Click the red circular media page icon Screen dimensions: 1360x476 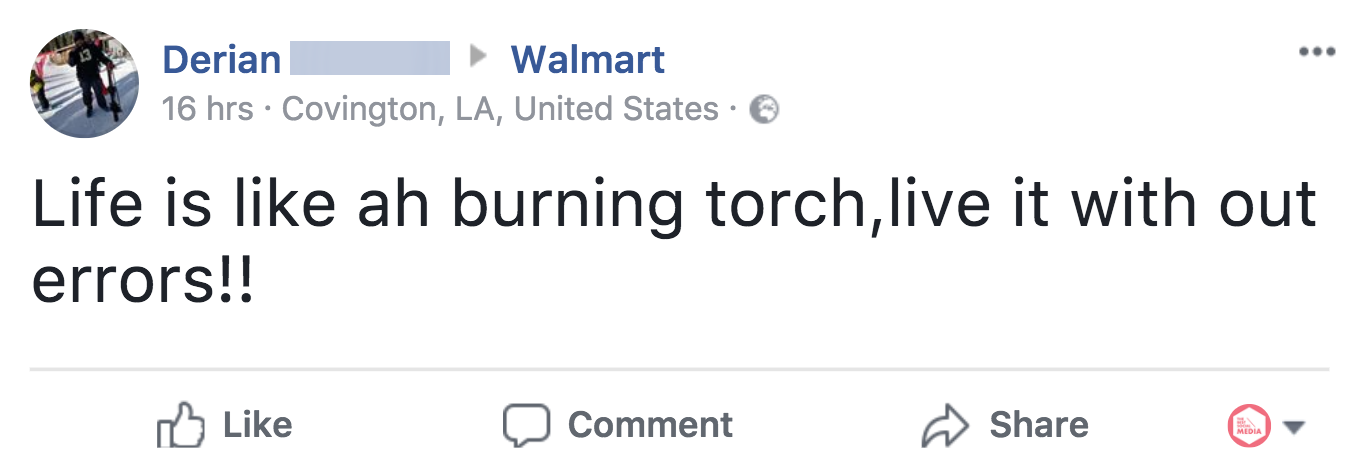tap(1248, 426)
